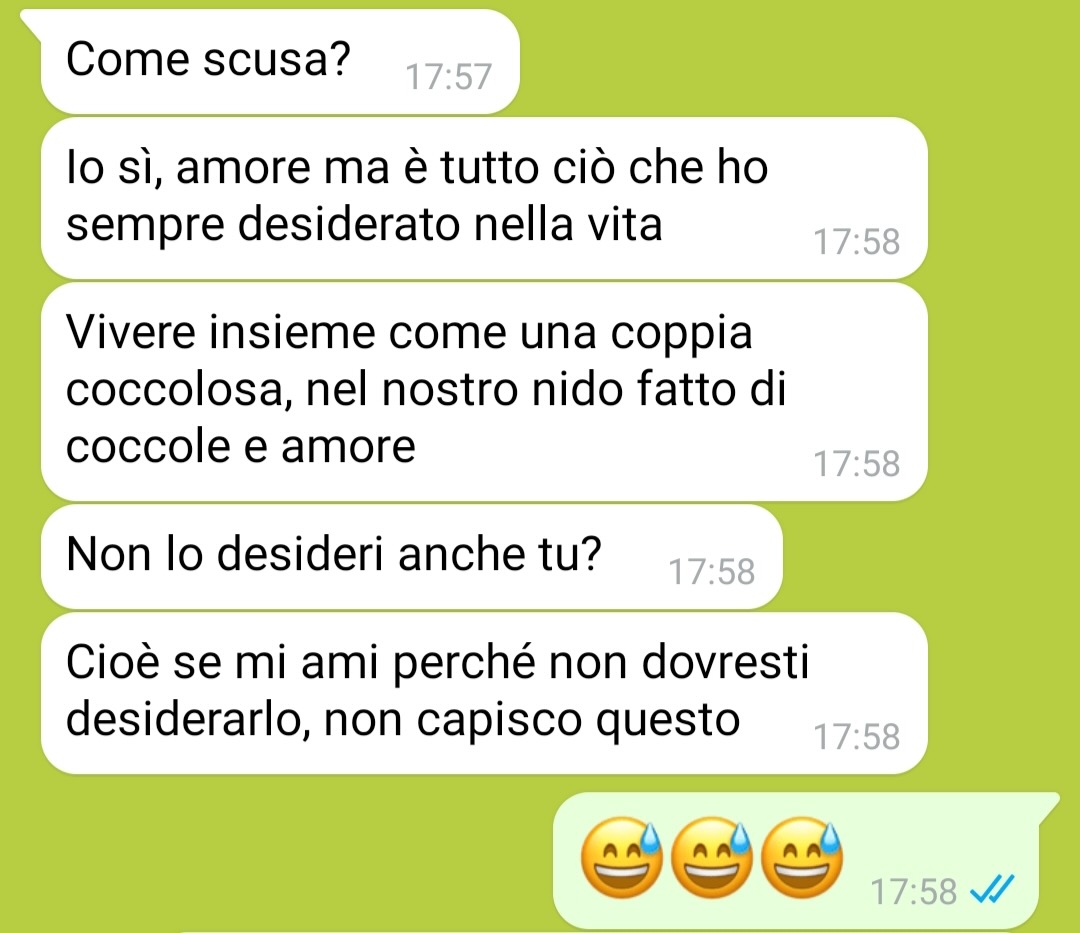The height and width of the screenshot is (933, 1080).
Task: Select the outgoing emoji message bubble
Action: [x=806, y=860]
